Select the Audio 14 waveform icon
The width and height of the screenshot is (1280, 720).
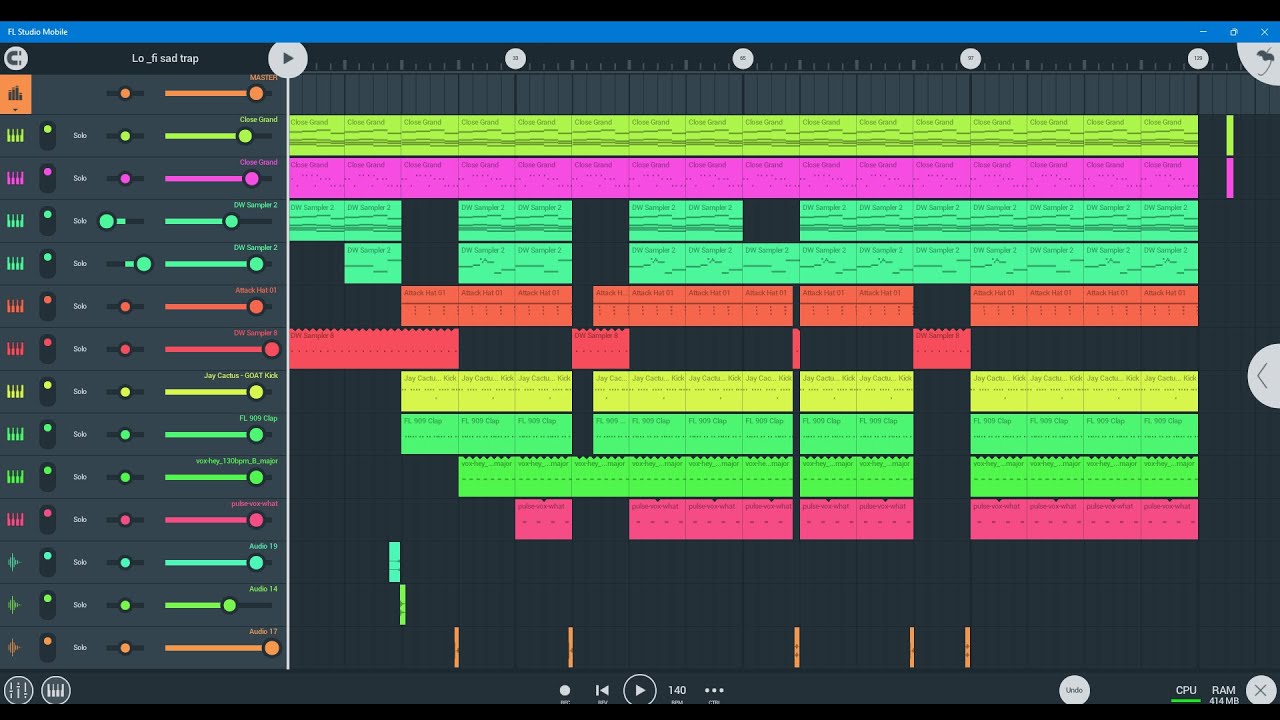click(14, 605)
